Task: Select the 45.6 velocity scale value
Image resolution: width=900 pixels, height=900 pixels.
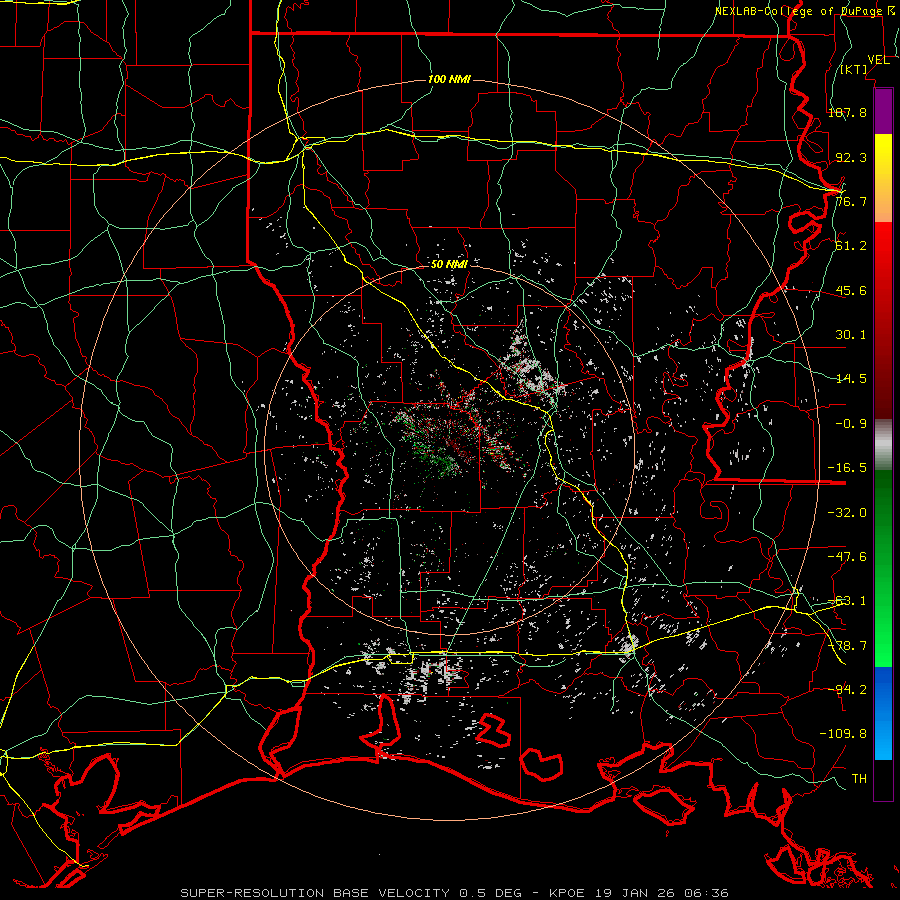Action: [x=851, y=290]
